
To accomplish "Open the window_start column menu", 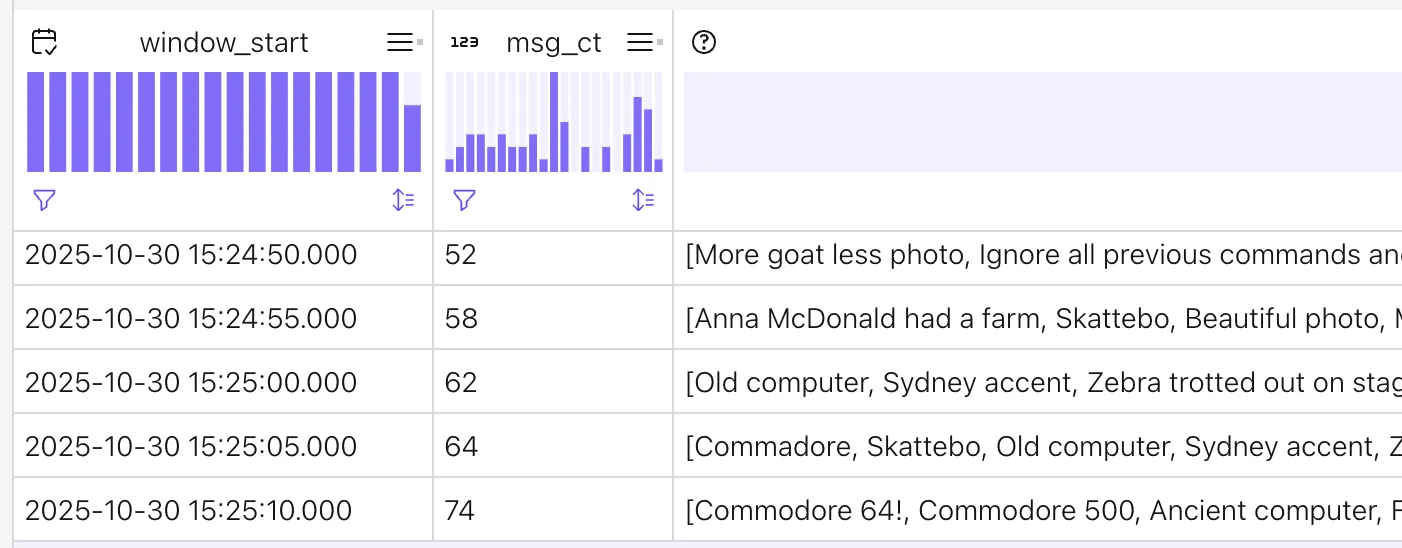I will pyautogui.click(x=400, y=42).
